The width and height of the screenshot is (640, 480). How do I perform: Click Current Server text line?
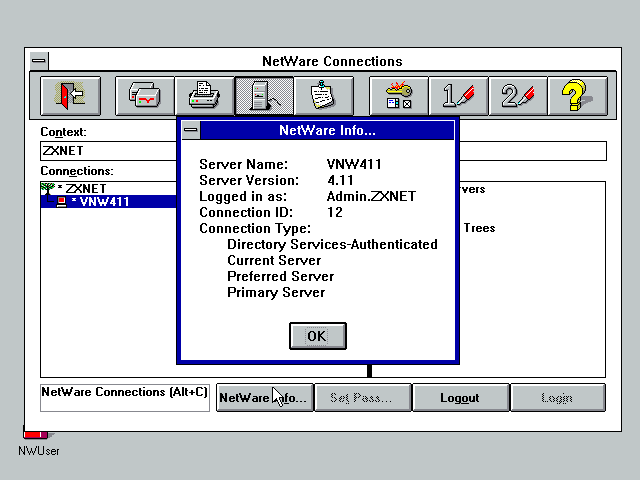pos(274,260)
